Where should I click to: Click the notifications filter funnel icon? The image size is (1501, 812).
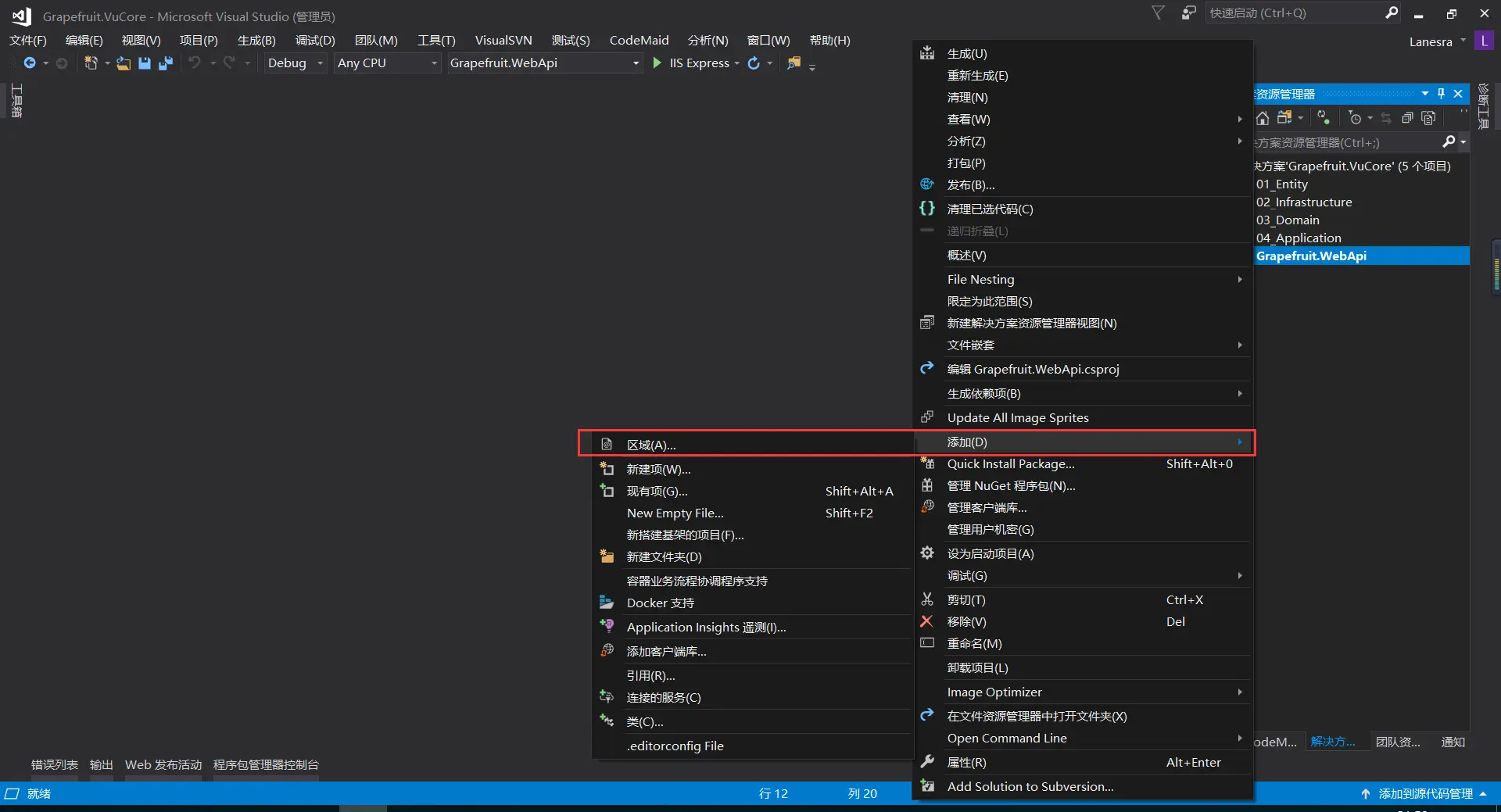[1159, 13]
